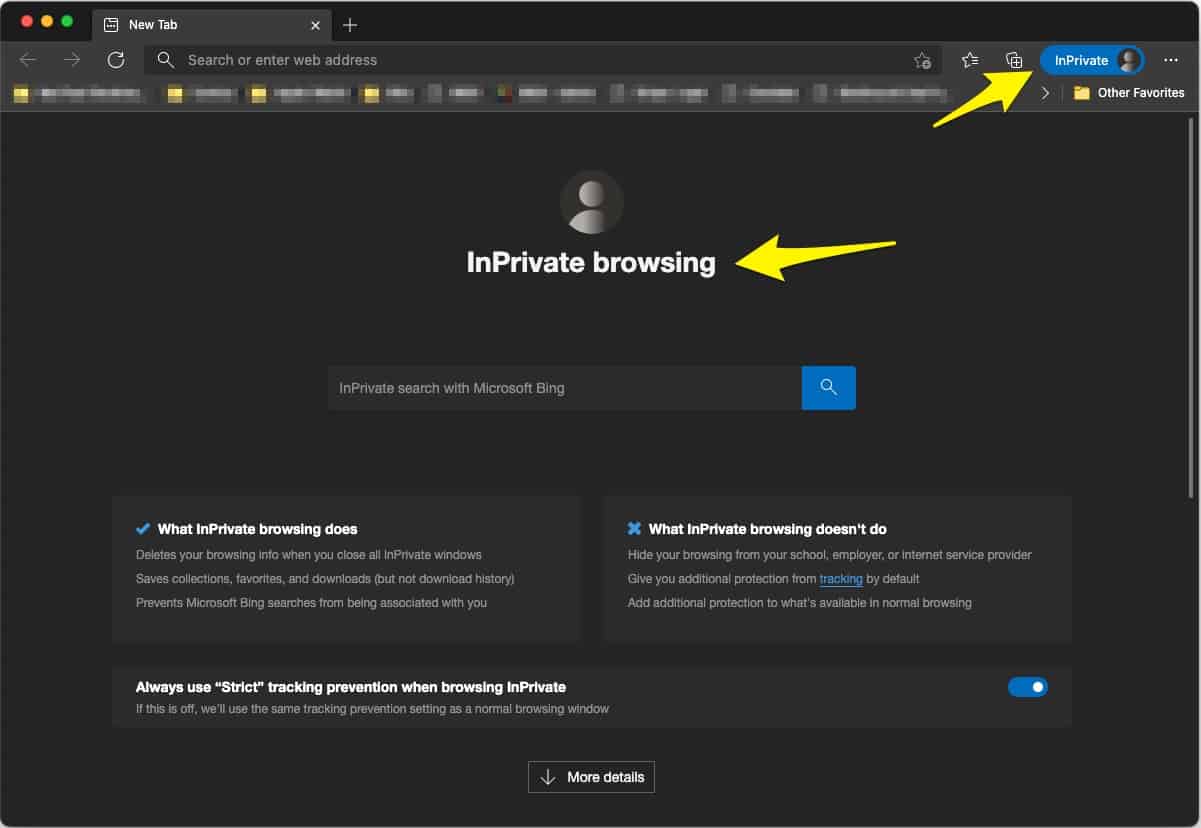Open the Other Favorites folder

pyautogui.click(x=1129, y=93)
